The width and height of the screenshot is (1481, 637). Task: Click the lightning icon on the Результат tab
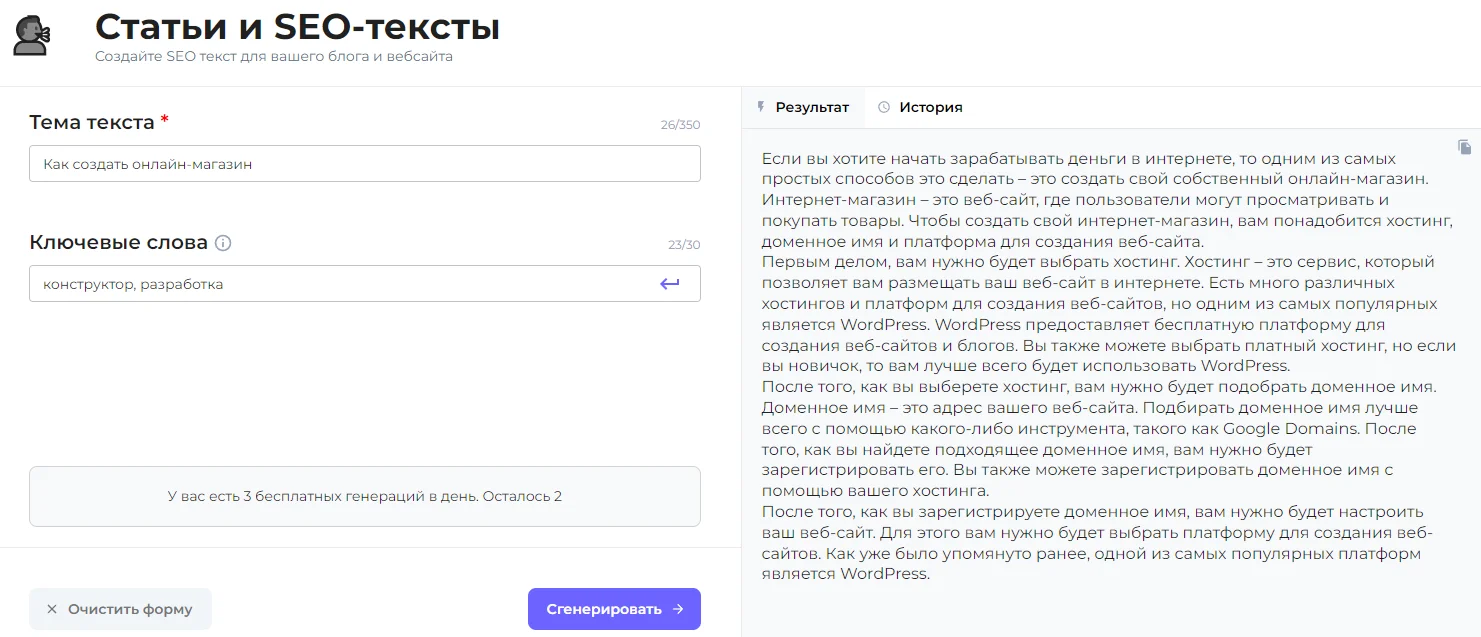click(761, 107)
